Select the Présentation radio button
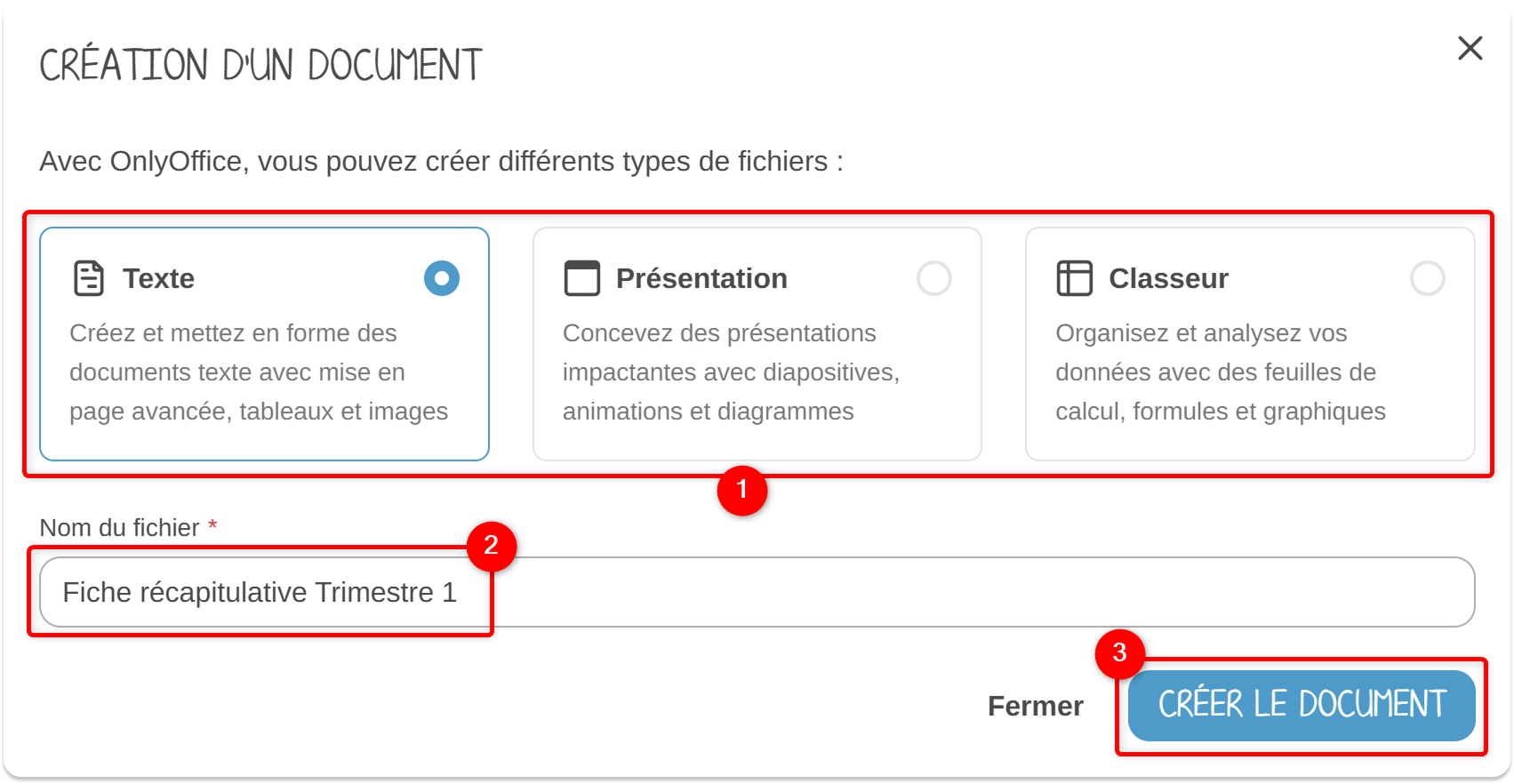 point(934,278)
